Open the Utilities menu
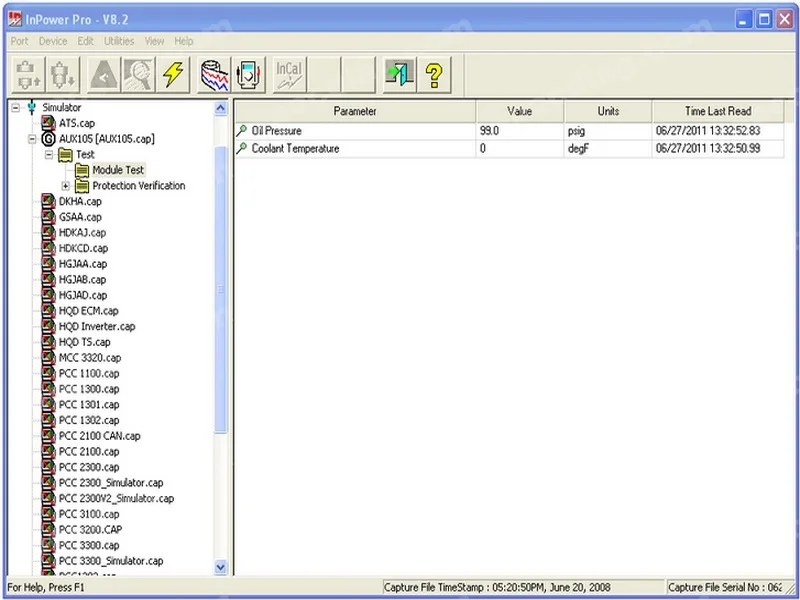 (119, 41)
